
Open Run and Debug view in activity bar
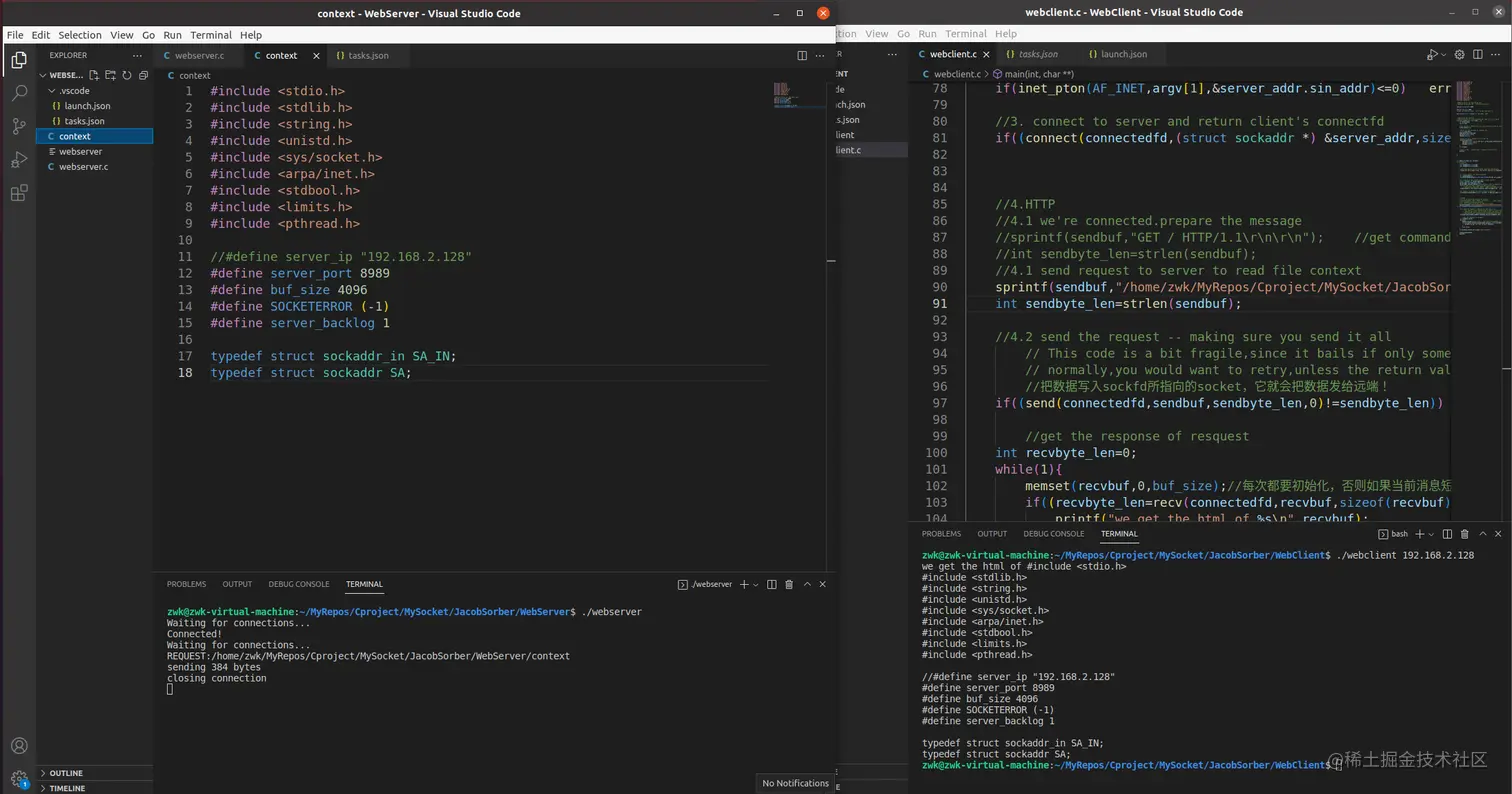tap(19, 160)
